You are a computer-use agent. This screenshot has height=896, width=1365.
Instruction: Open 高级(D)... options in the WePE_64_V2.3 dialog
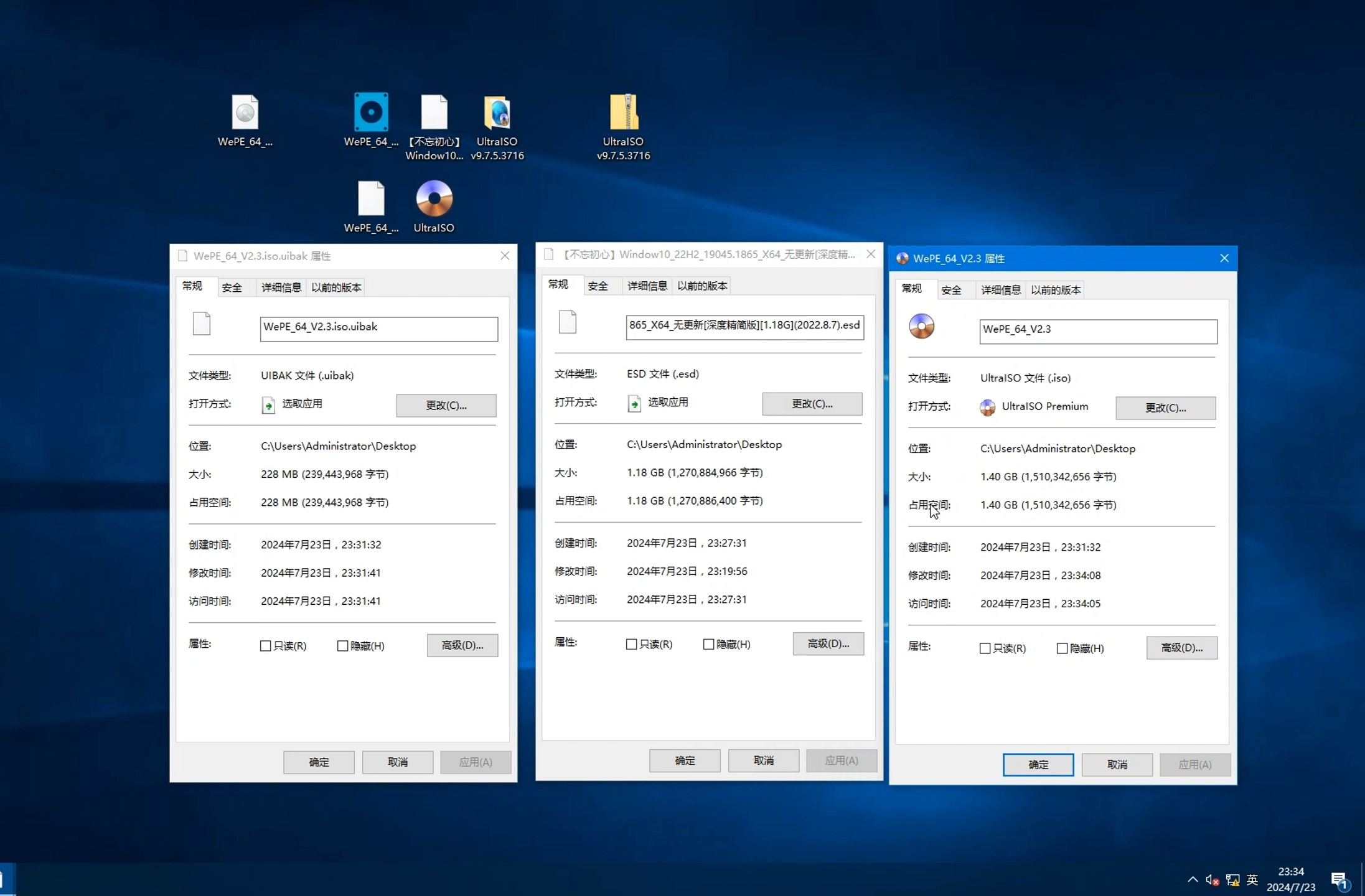tap(1181, 648)
